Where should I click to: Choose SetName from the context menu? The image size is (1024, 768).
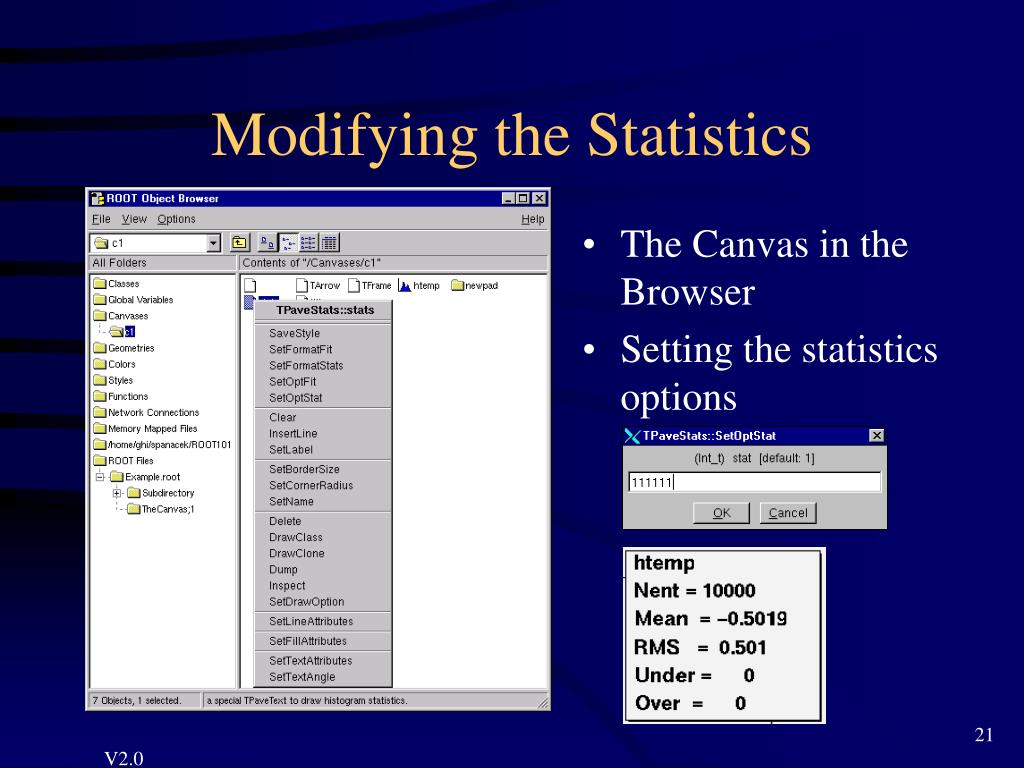coord(323,502)
